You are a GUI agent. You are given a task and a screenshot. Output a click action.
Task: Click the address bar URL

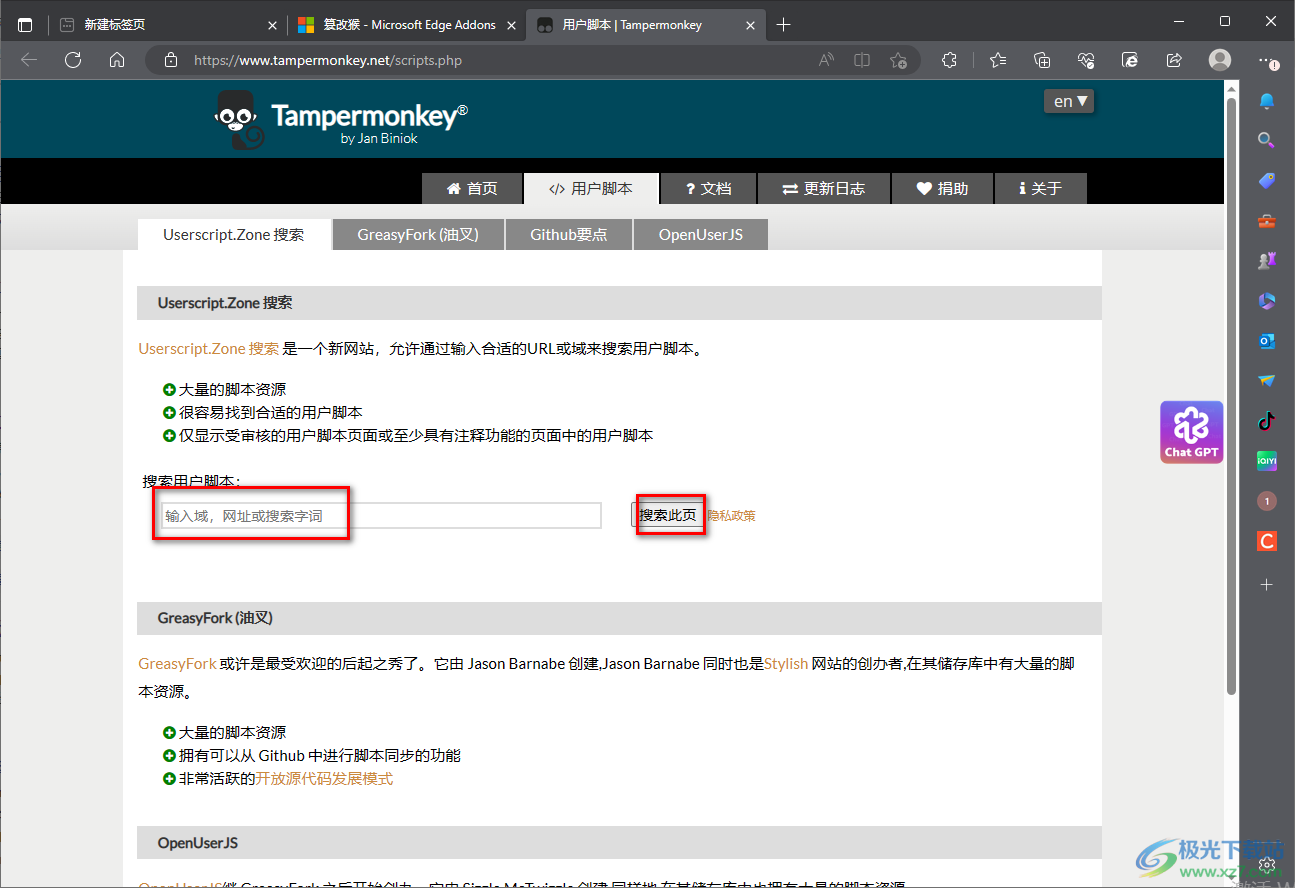tap(328, 60)
